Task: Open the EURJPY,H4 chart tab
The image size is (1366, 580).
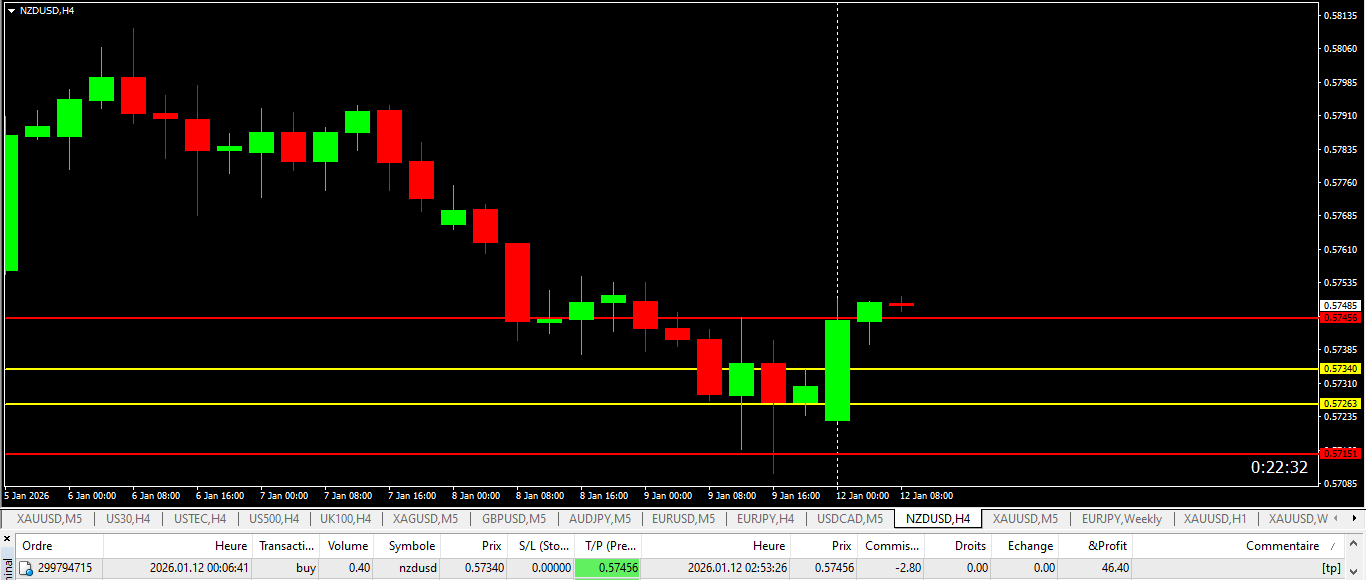Action: tap(765, 519)
